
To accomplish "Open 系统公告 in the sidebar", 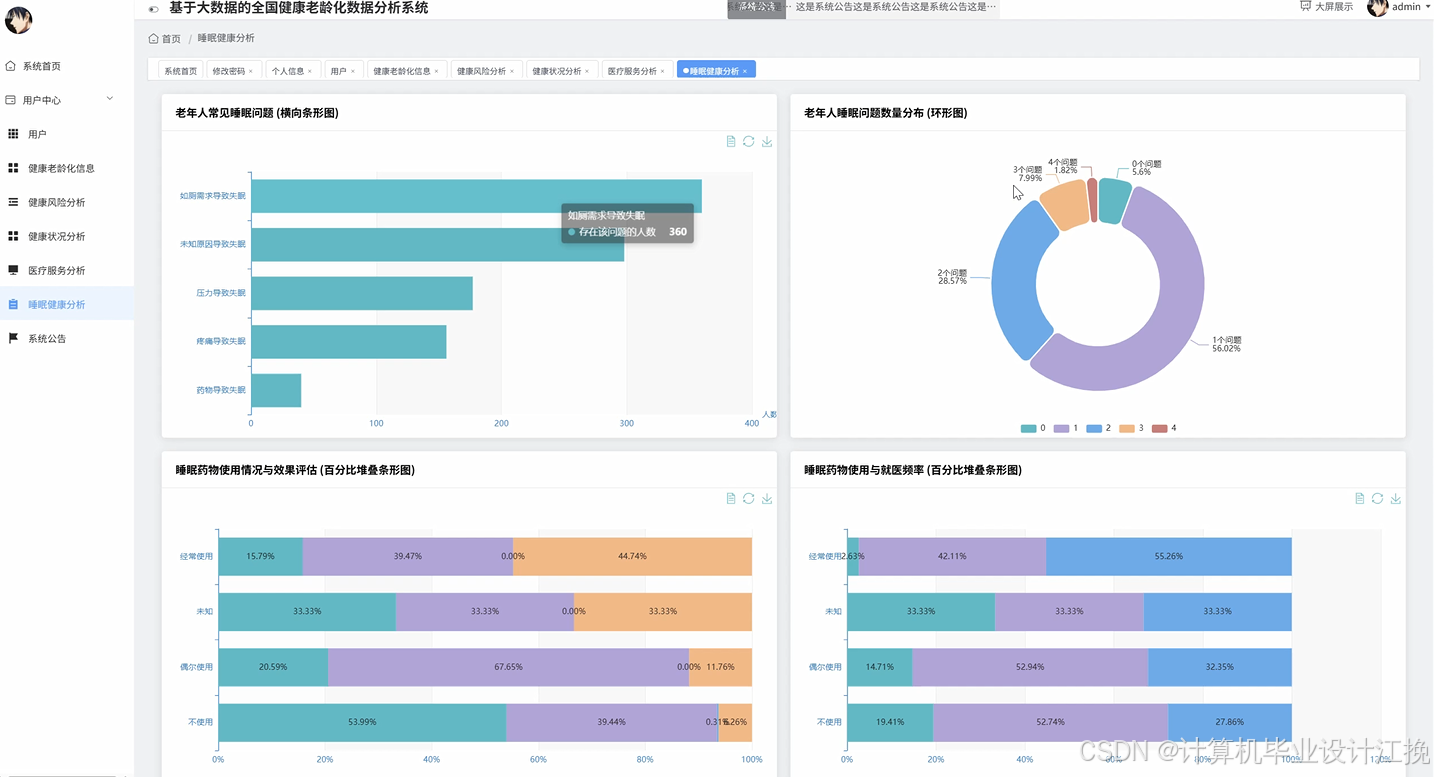I will click(x=67, y=338).
